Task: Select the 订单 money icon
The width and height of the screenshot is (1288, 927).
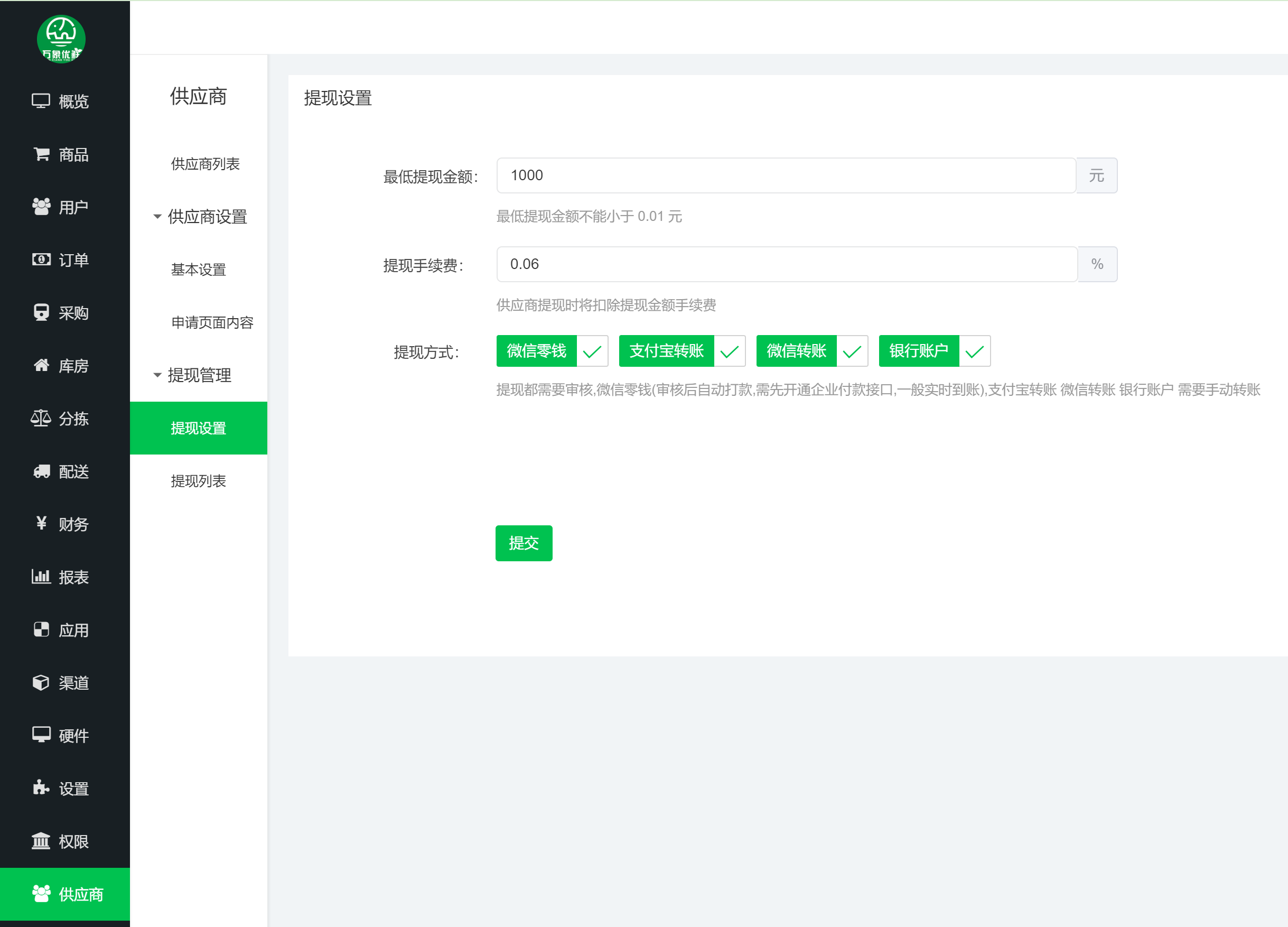Action: click(41, 259)
